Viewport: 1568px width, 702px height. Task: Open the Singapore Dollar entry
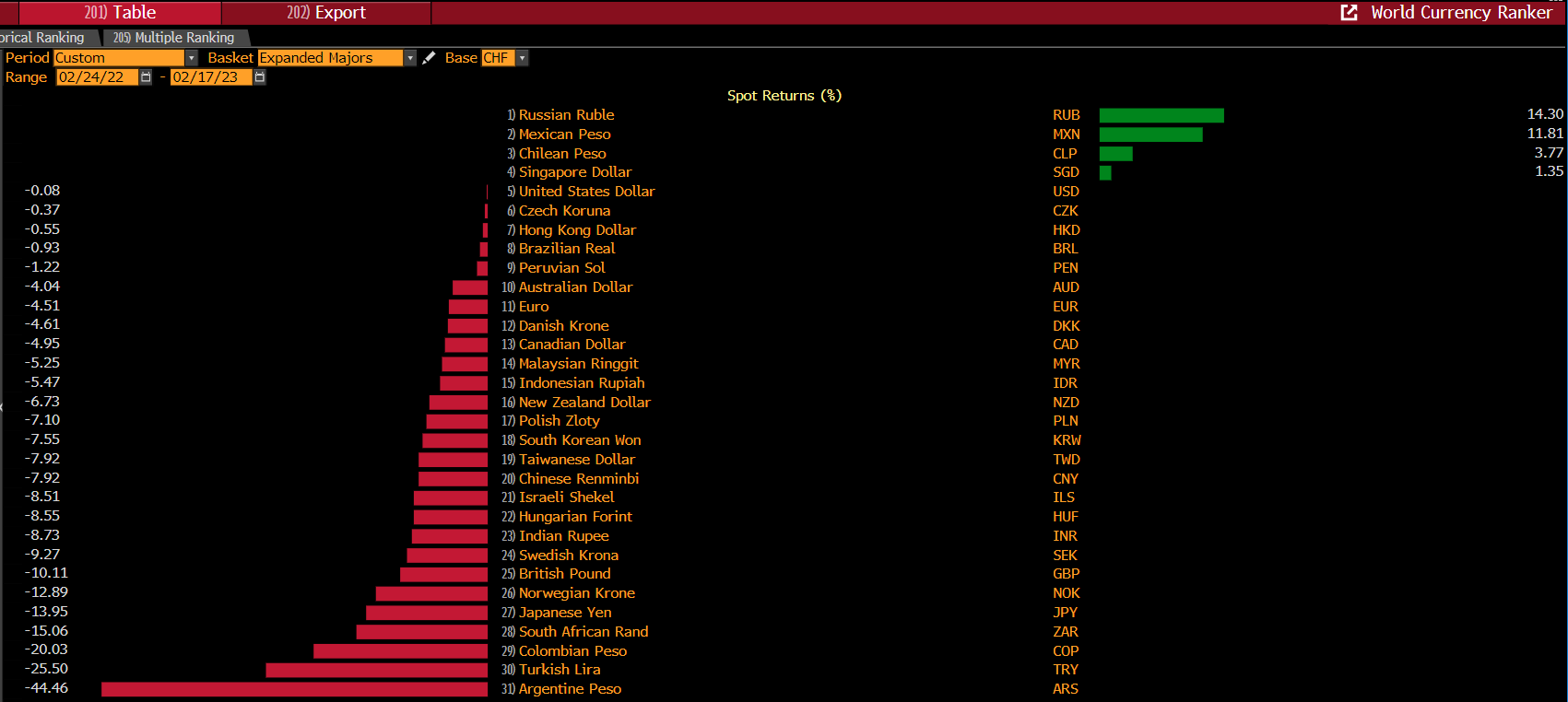[x=575, y=172]
